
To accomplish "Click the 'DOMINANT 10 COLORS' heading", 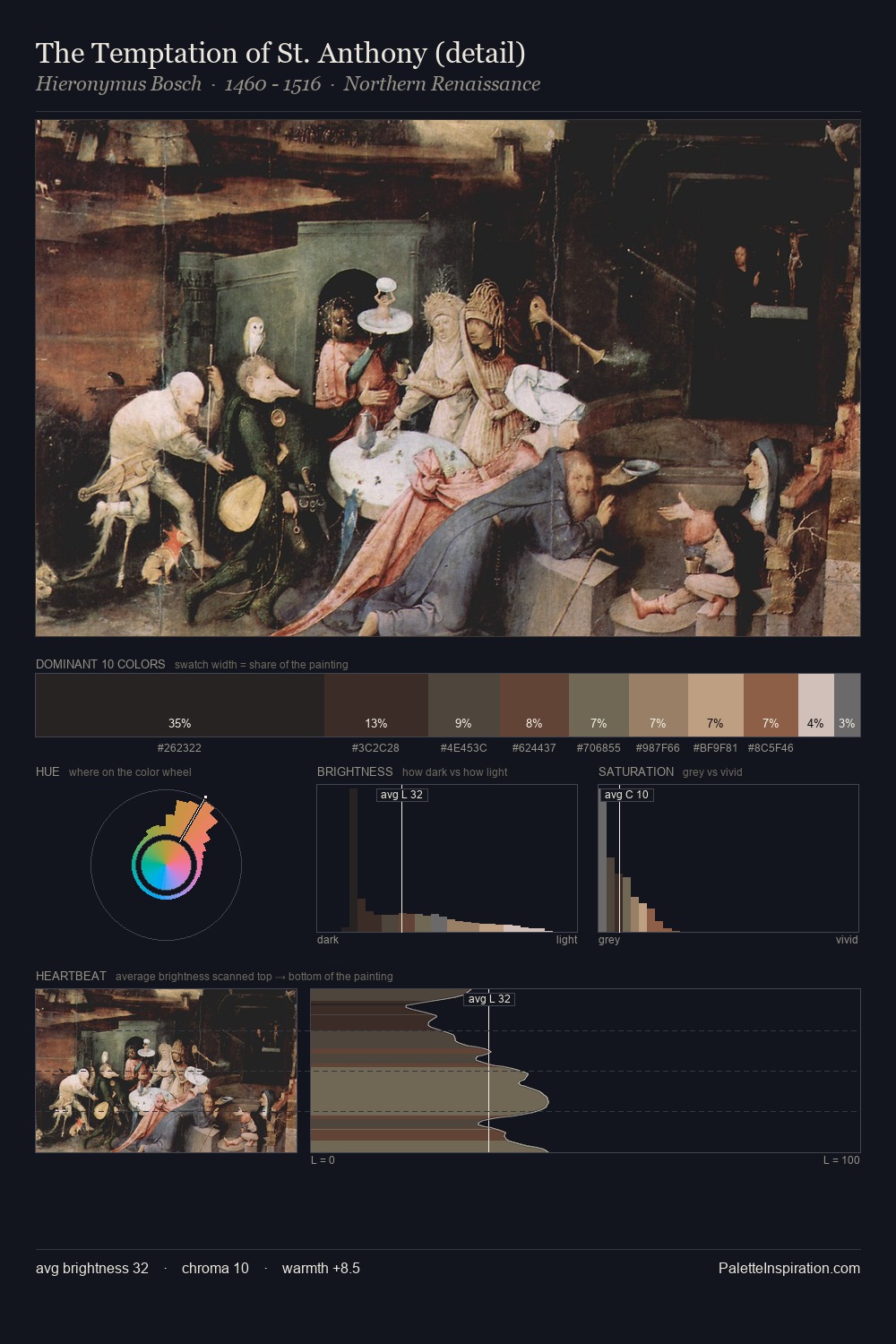I will pos(100,664).
